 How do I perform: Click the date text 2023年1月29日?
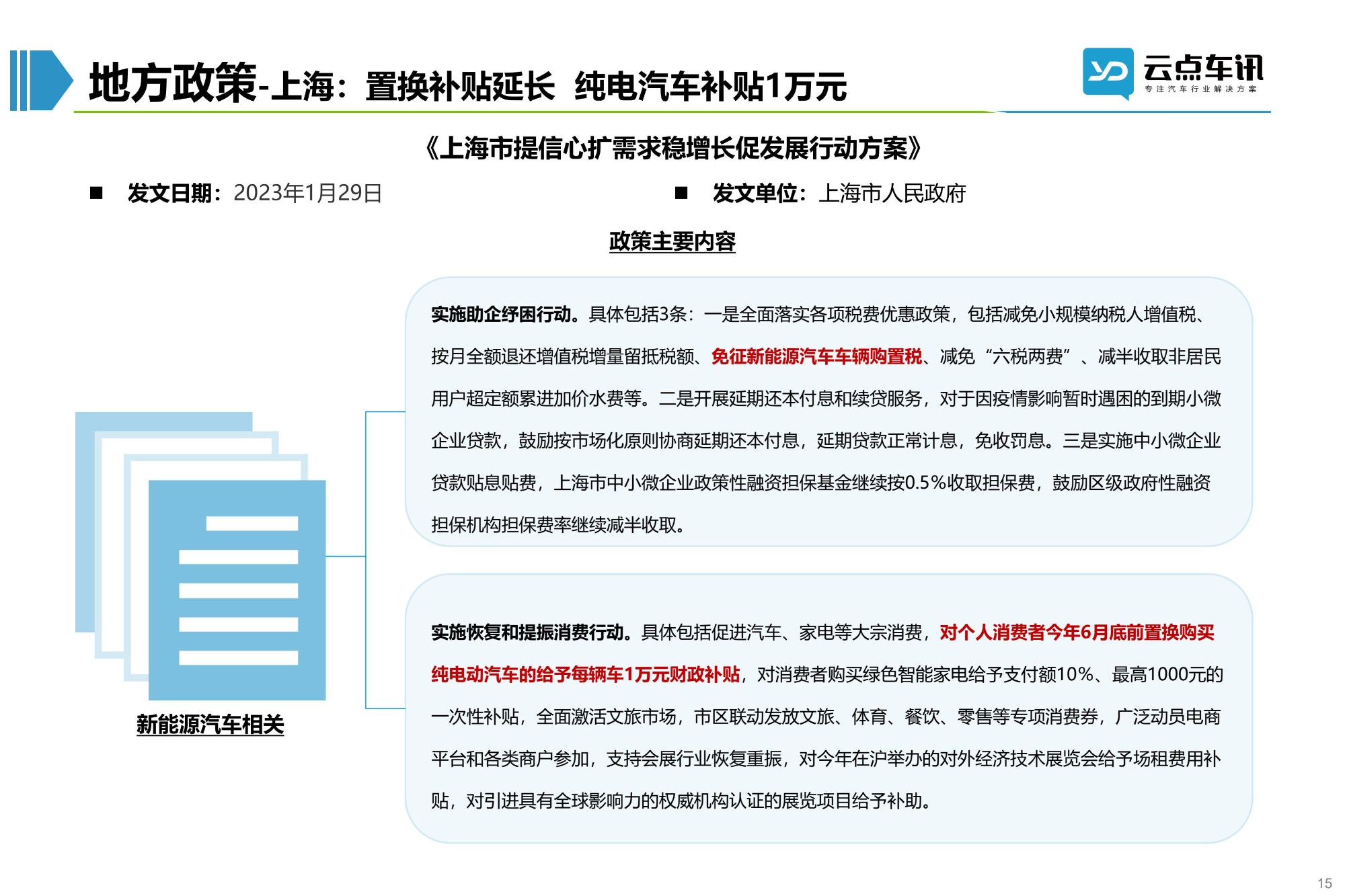pos(307,193)
